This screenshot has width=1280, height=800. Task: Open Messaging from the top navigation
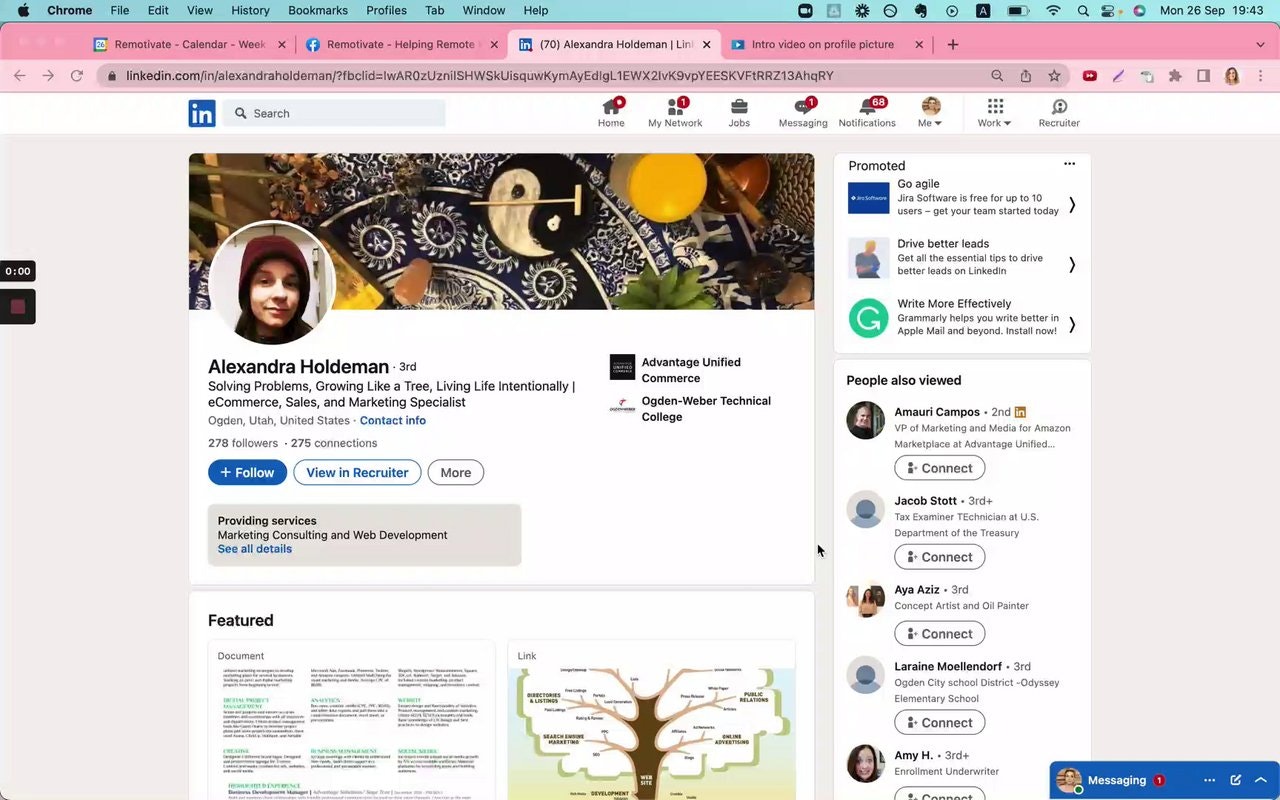(802, 110)
